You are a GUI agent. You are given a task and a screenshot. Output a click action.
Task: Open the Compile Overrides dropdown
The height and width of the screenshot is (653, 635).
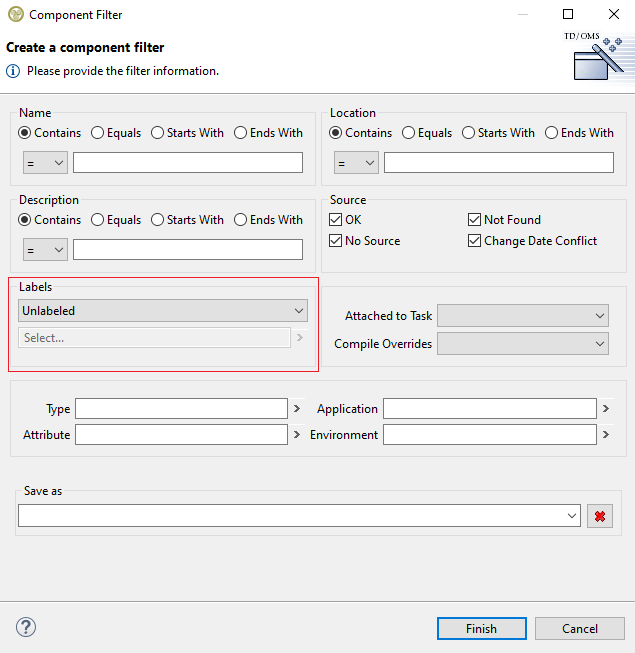[522, 344]
